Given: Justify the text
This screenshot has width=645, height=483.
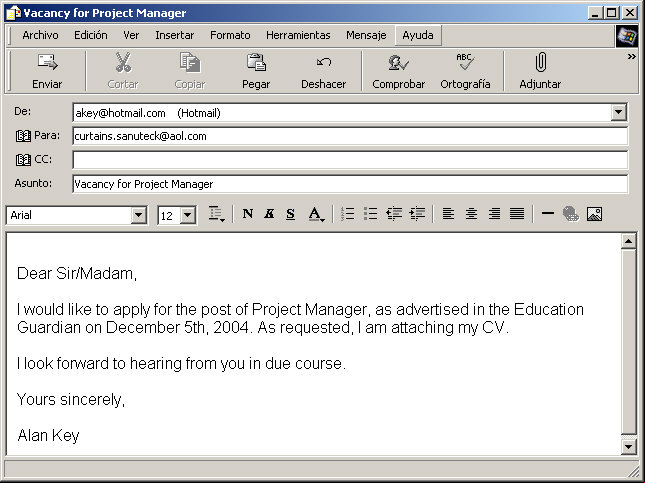Looking at the screenshot, I should point(517,214).
